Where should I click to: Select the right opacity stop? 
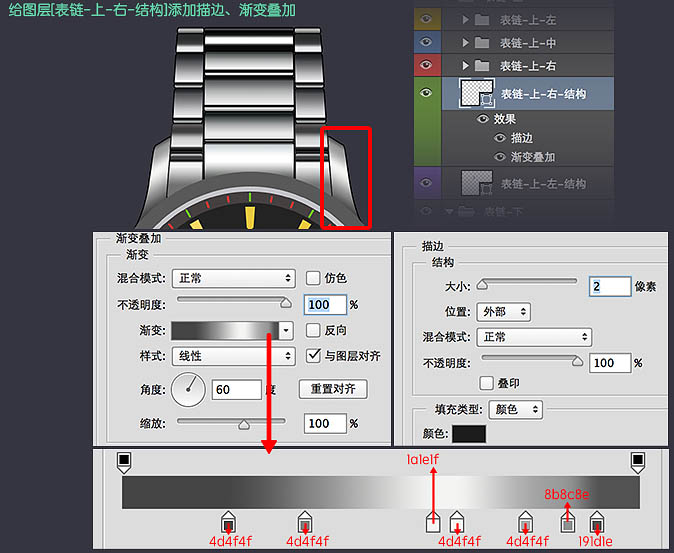click(637, 462)
